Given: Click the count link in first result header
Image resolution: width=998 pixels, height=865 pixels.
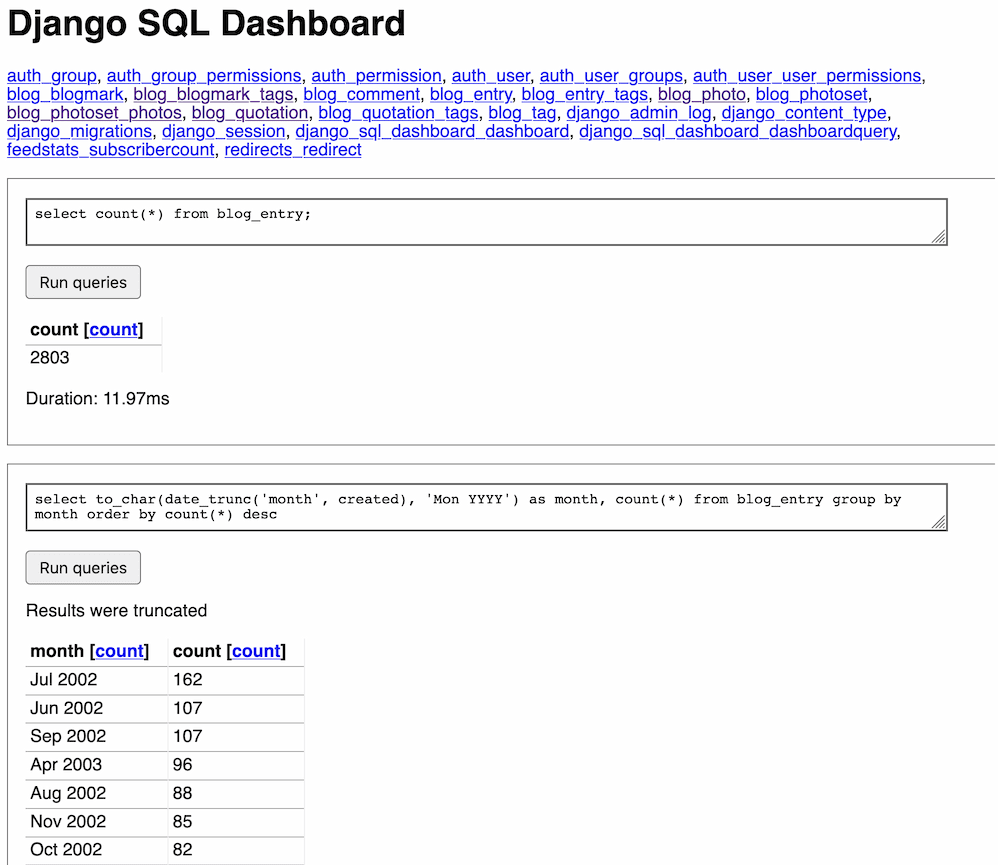Looking at the screenshot, I should tap(113, 330).
